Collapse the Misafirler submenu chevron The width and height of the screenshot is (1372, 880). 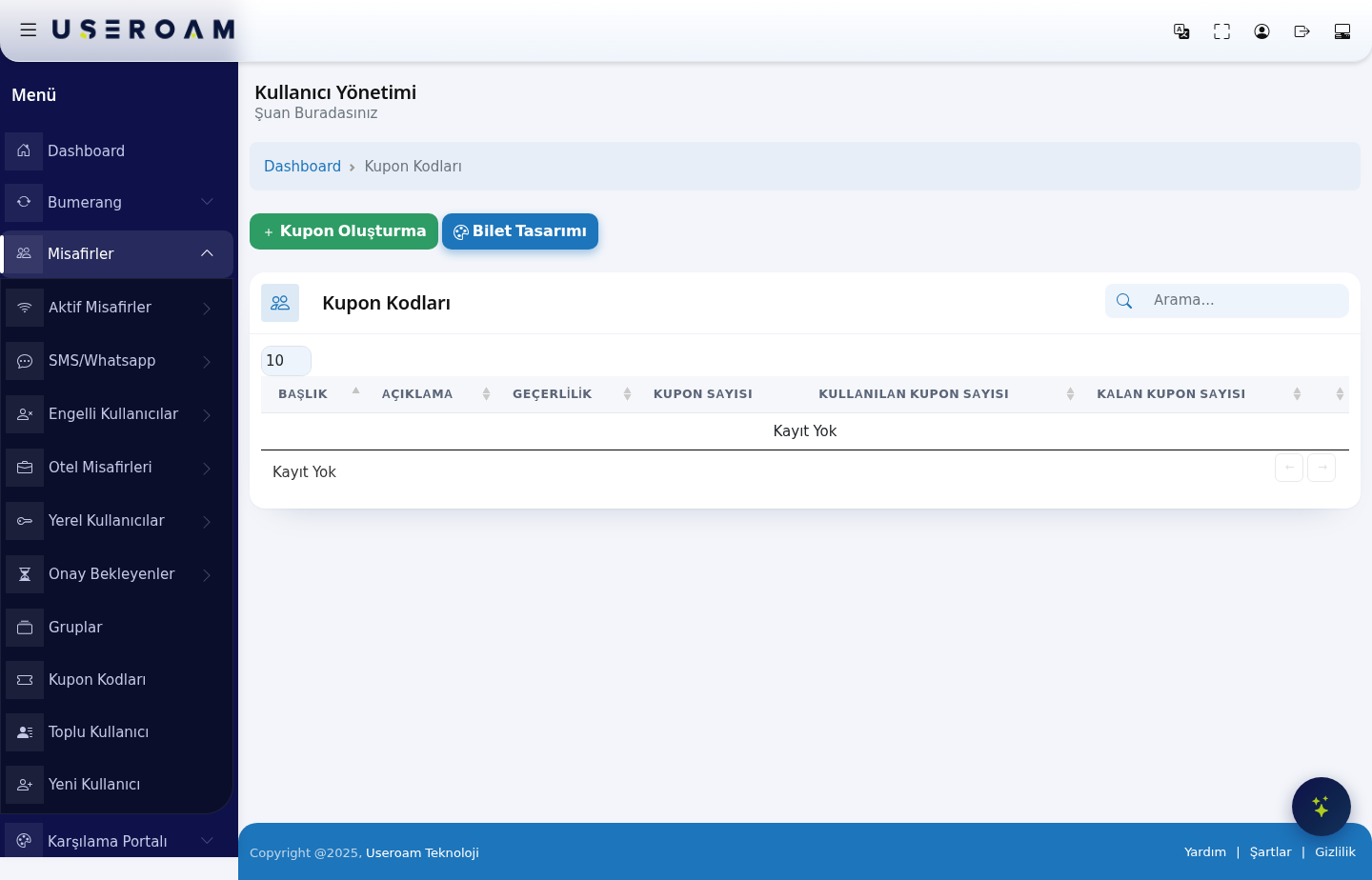pos(207,253)
